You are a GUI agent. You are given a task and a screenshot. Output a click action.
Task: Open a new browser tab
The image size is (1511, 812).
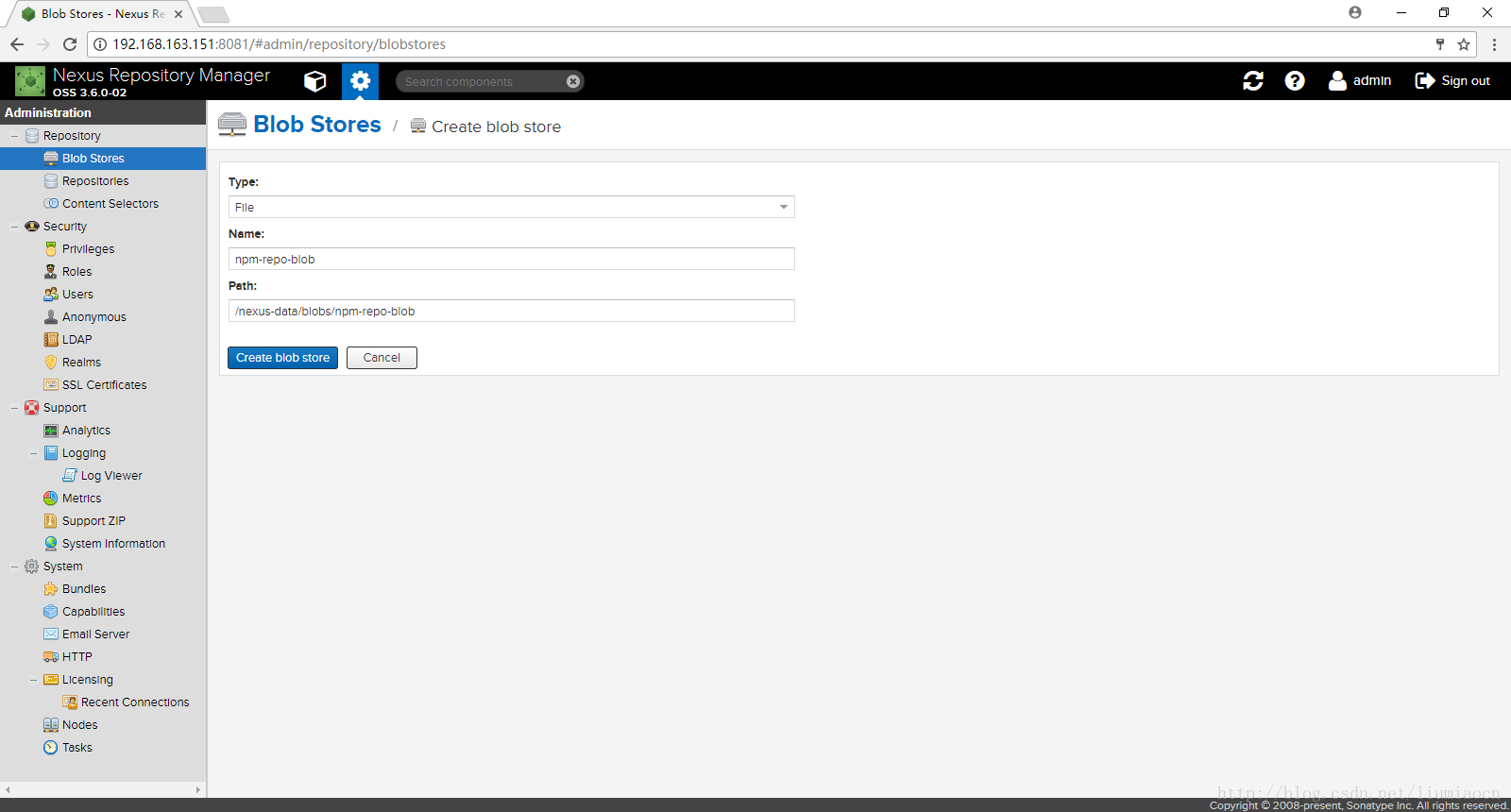[213, 14]
